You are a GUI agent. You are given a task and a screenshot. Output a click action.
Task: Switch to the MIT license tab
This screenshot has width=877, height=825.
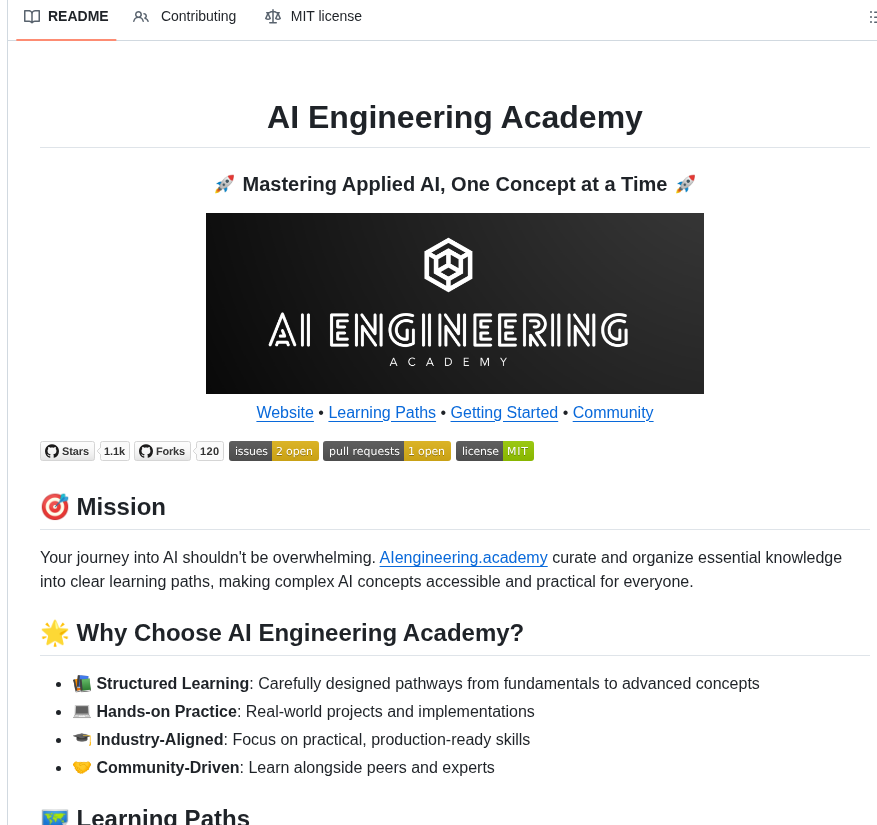click(x=325, y=16)
